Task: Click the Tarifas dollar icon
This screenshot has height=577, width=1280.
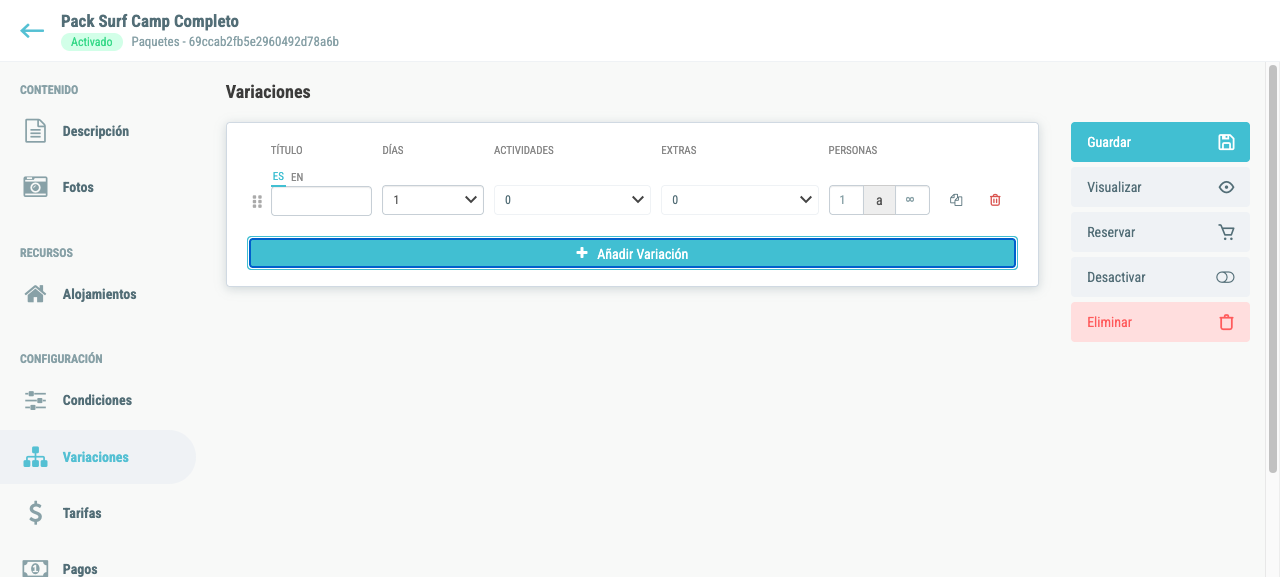Action: tap(35, 513)
